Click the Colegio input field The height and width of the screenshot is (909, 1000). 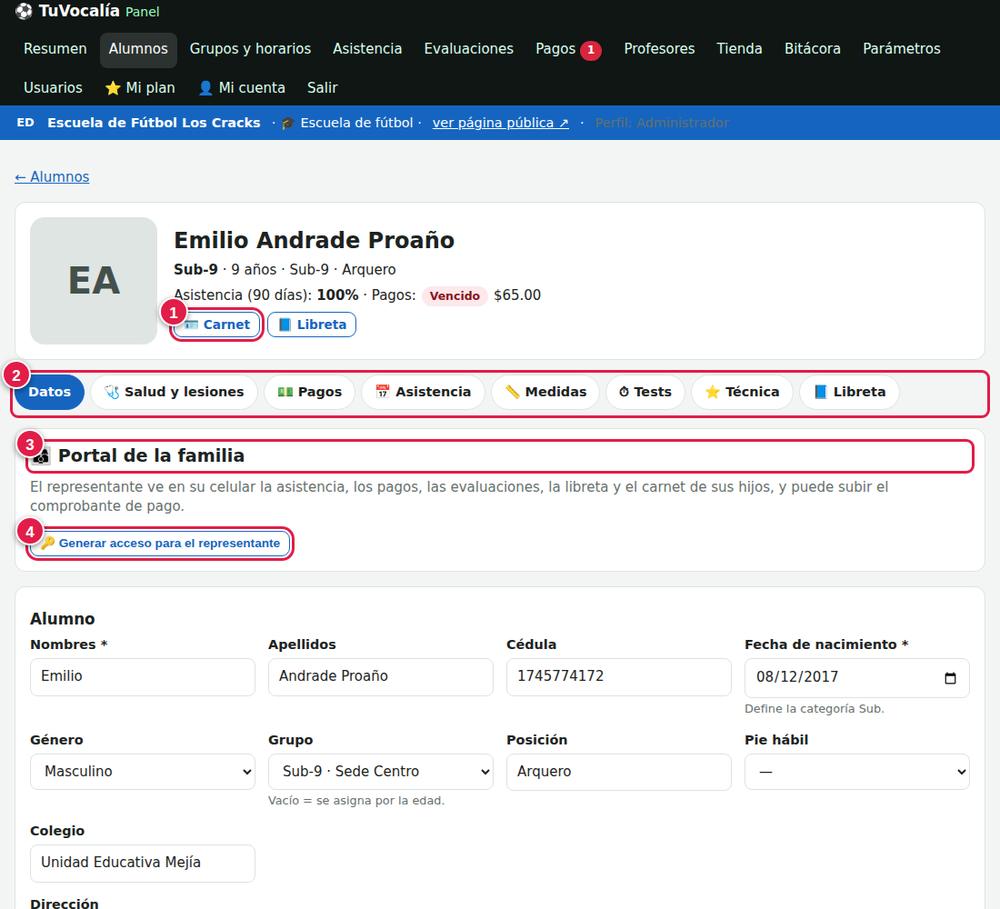click(x=143, y=863)
